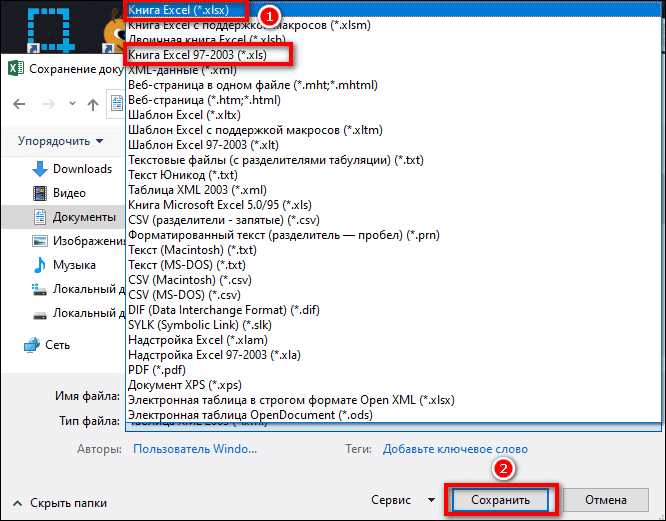Collapse folders with Скрыть папки
This screenshot has width=666, height=521.
(59, 503)
